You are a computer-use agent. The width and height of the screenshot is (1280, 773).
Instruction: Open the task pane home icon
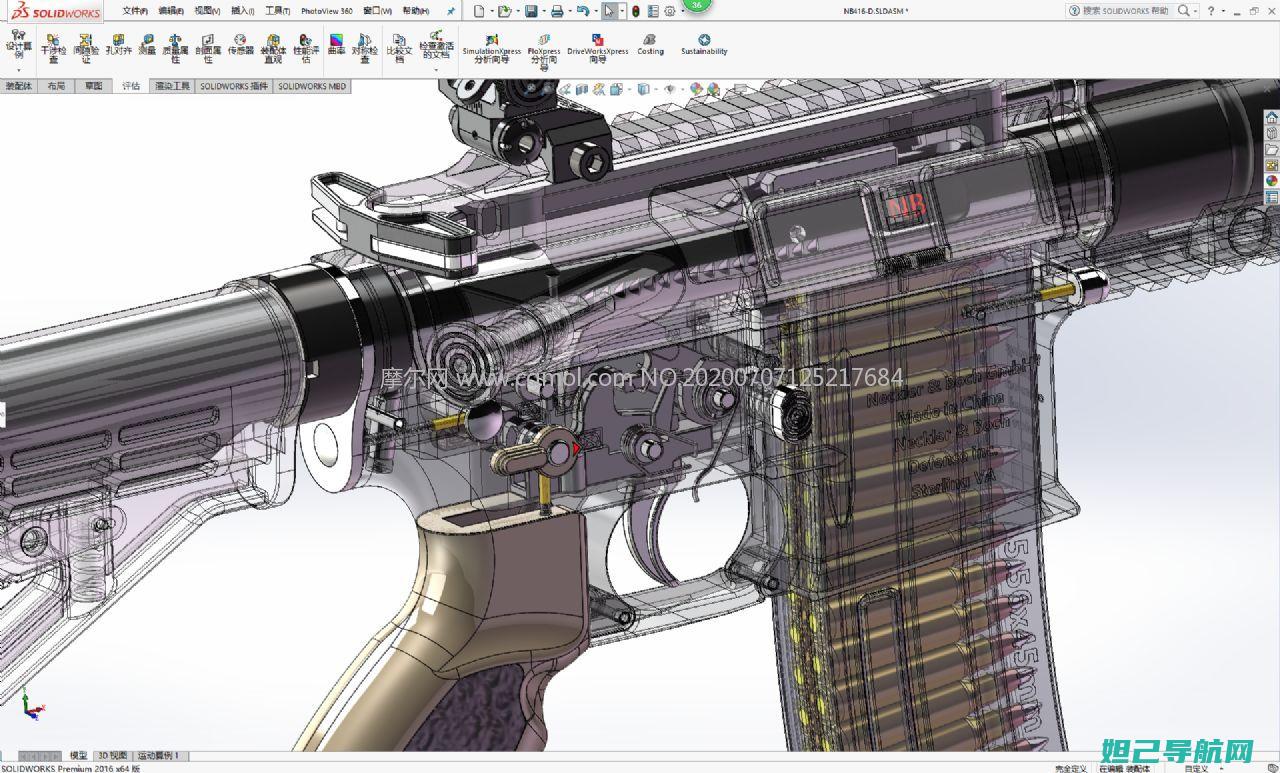[1272, 117]
